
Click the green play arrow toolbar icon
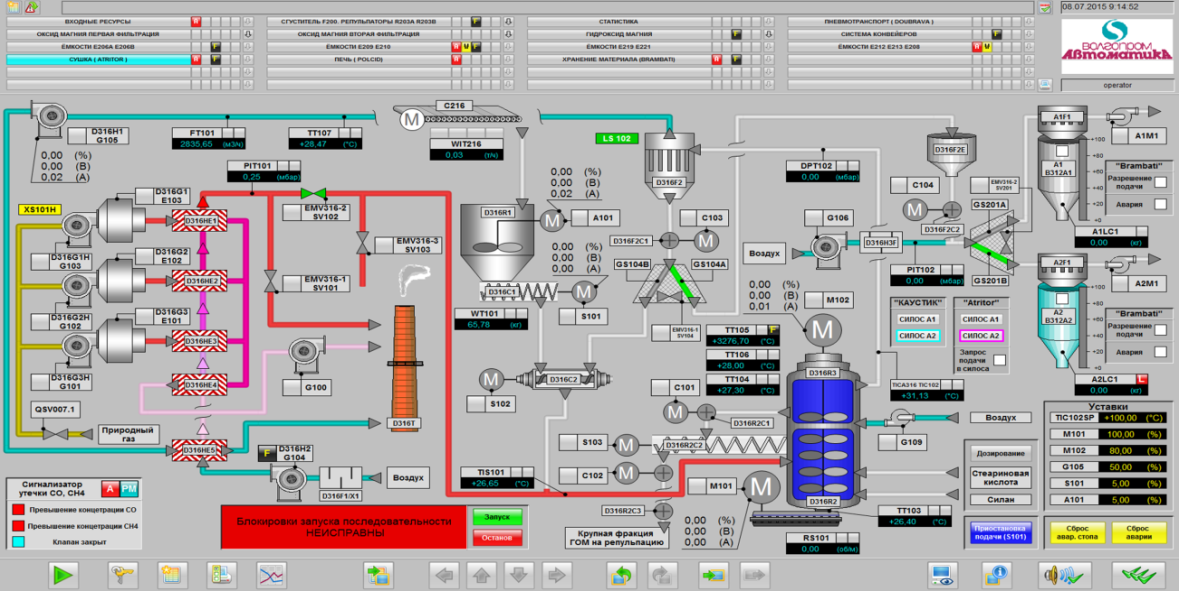pos(64,574)
